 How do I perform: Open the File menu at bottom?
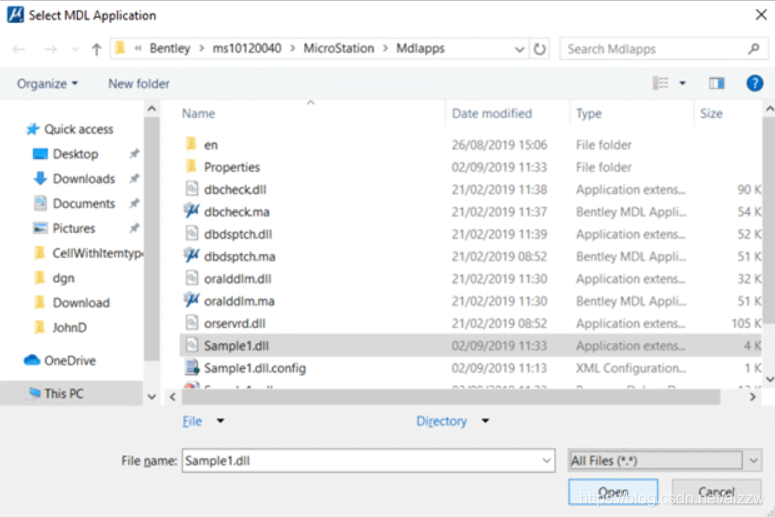tap(191, 422)
